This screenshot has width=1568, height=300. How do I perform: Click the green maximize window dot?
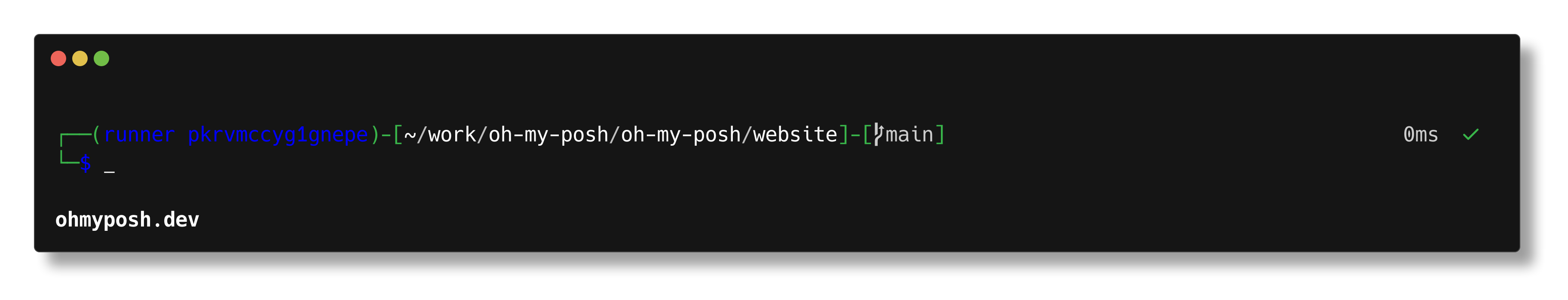pyautogui.click(x=101, y=58)
